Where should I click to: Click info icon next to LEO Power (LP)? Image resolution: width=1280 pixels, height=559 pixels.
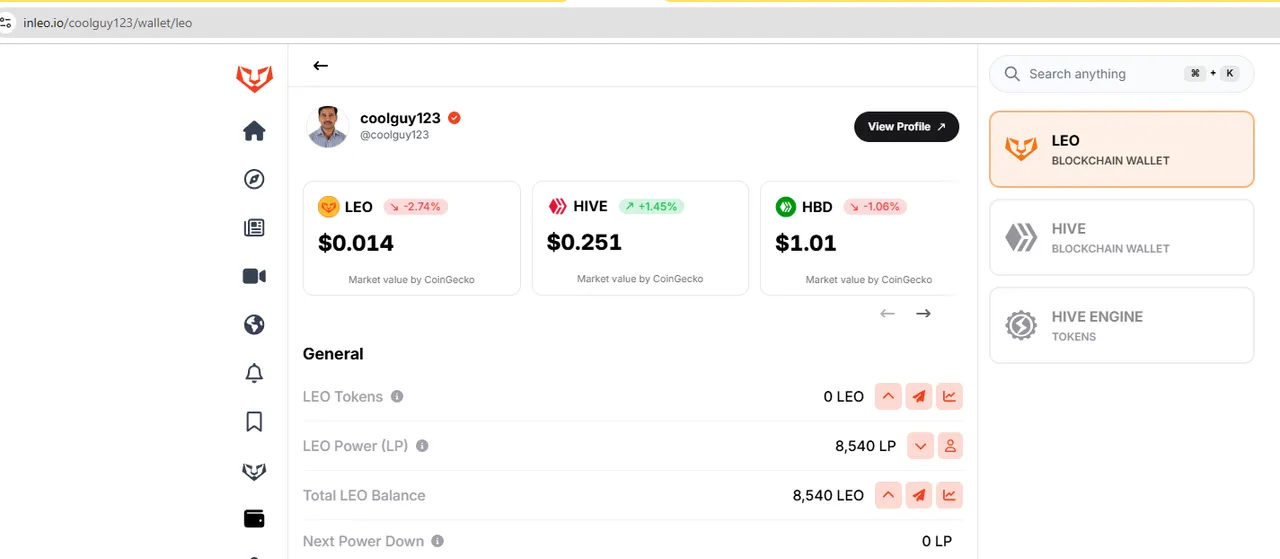(x=422, y=446)
